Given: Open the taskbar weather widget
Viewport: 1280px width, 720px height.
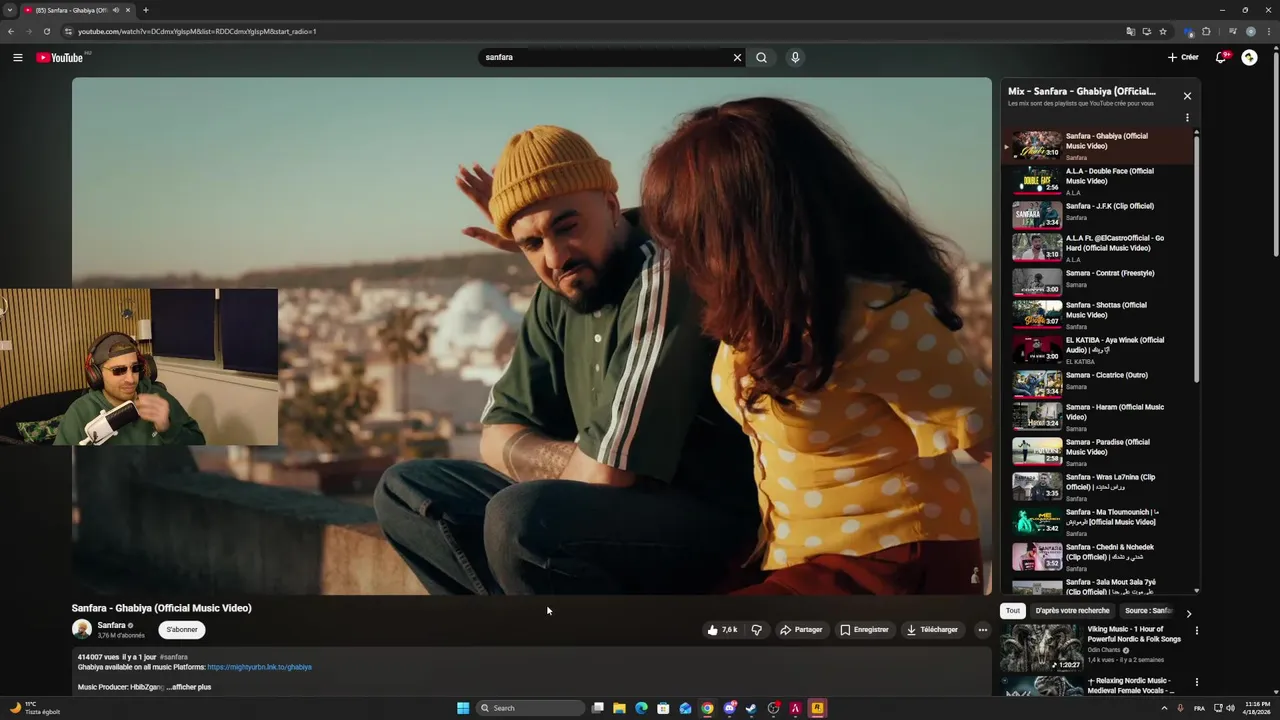Looking at the screenshot, I should (x=35, y=708).
